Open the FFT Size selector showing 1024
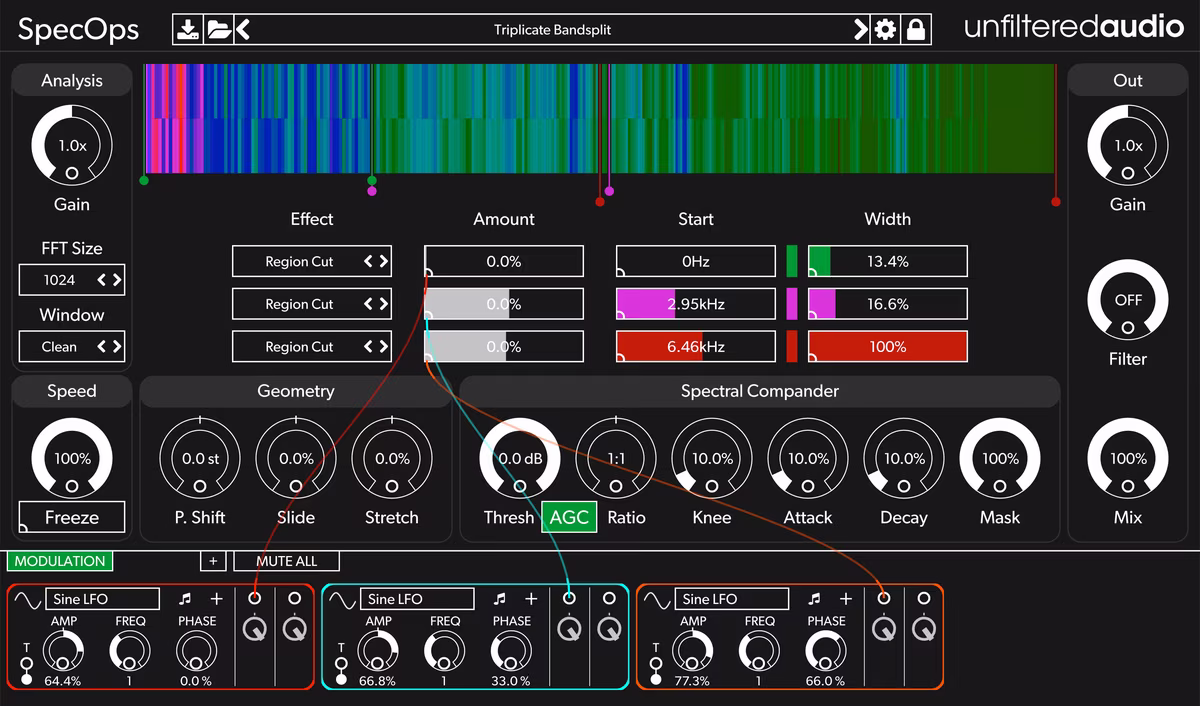Viewport: 1200px width, 706px height. (71, 280)
